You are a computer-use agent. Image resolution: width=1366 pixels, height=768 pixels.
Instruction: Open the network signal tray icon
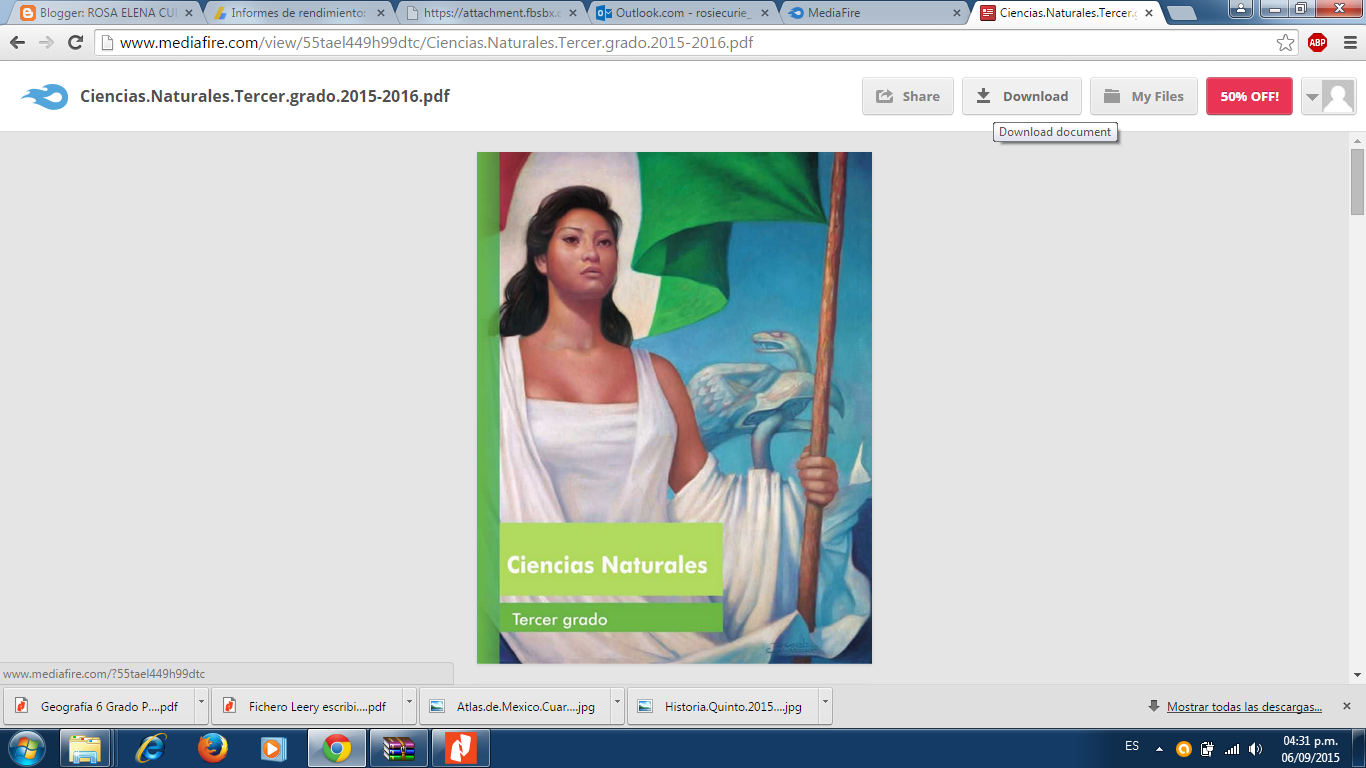tap(1232, 748)
